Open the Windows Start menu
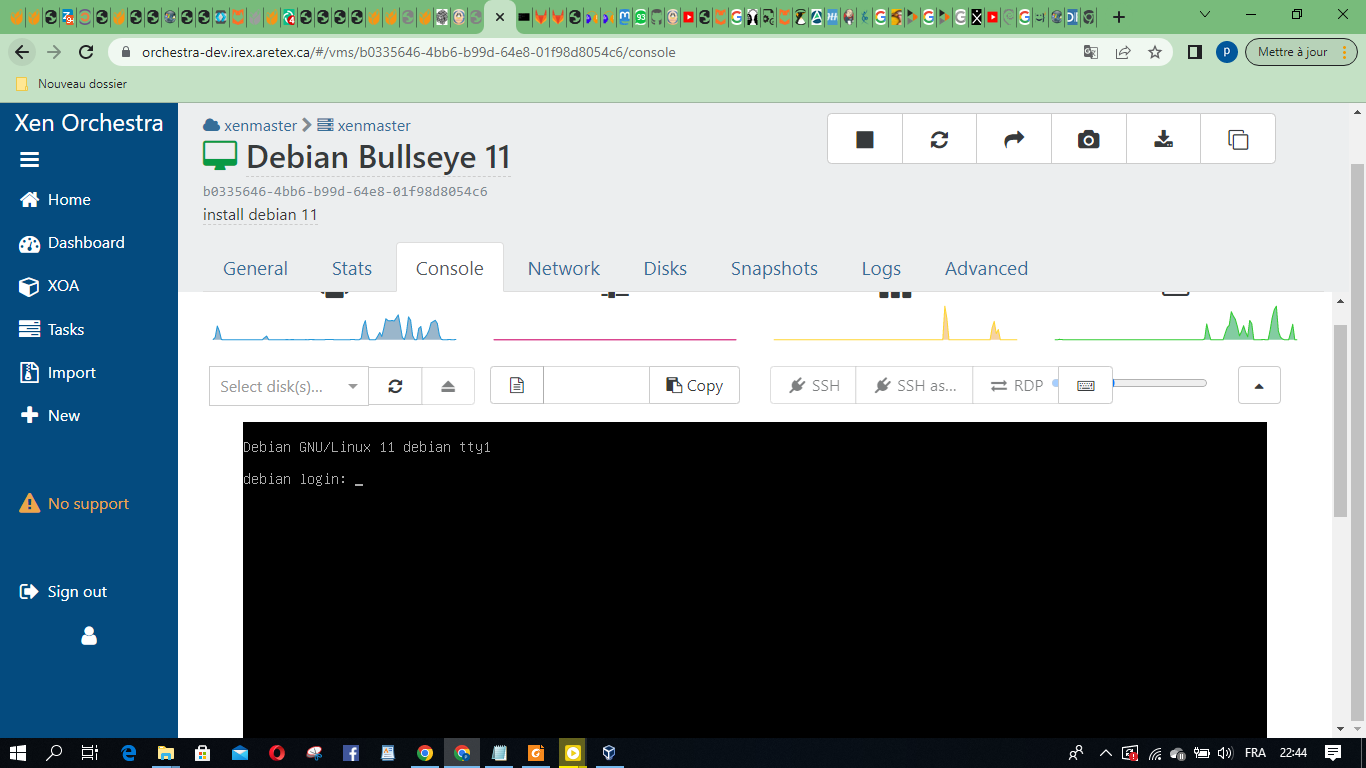The height and width of the screenshot is (768, 1366). 17,753
